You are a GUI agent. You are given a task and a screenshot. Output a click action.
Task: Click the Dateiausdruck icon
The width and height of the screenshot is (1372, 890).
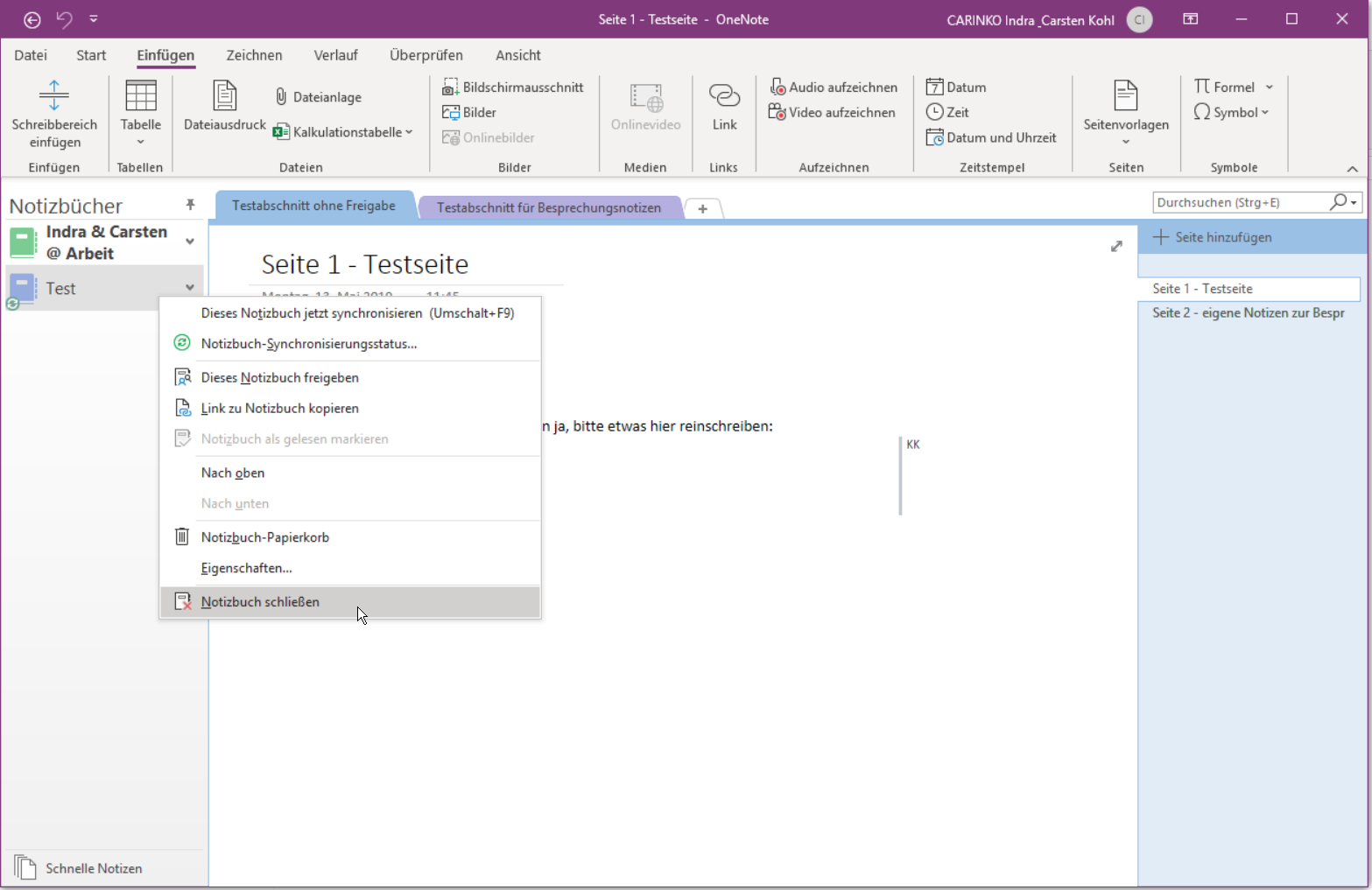pos(224,106)
